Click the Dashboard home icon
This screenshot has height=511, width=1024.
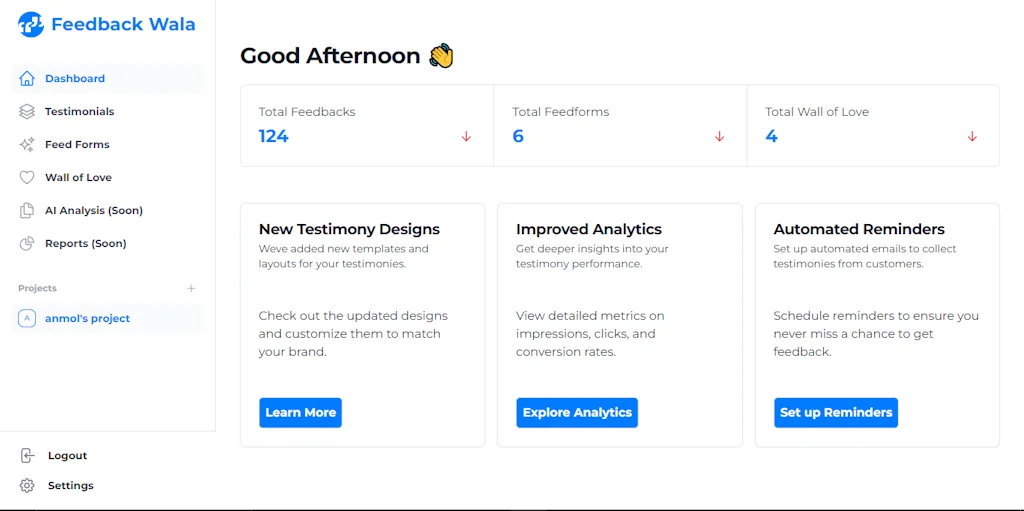[x=27, y=78]
